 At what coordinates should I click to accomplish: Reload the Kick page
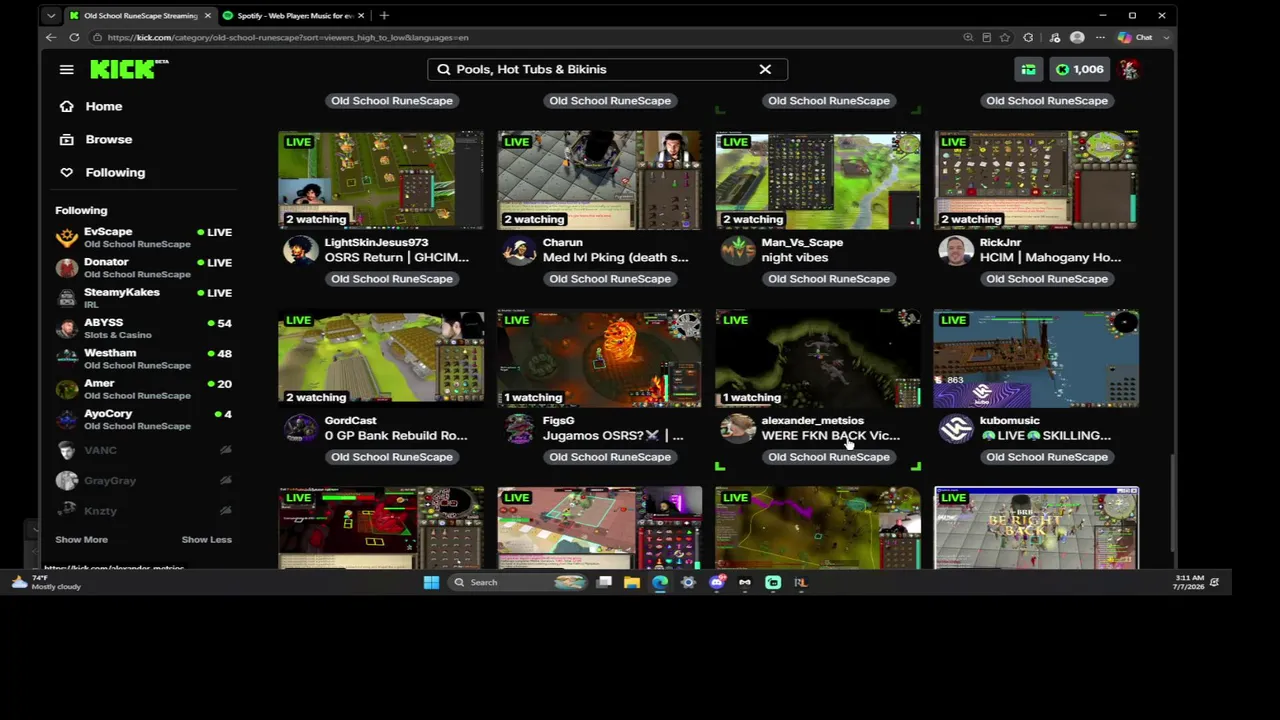(x=74, y=37)
